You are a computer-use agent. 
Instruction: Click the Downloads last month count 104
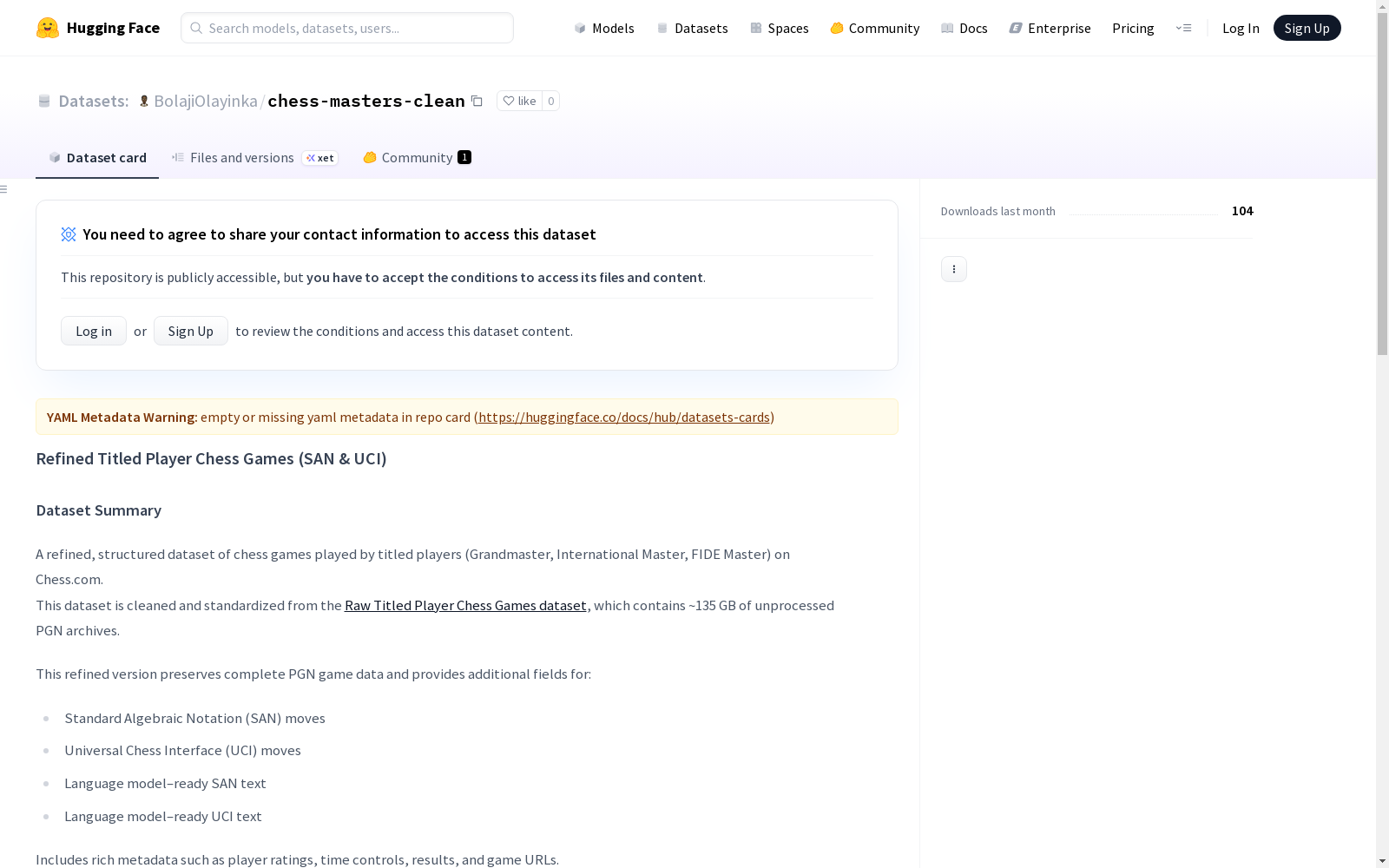coord(1242,211)
